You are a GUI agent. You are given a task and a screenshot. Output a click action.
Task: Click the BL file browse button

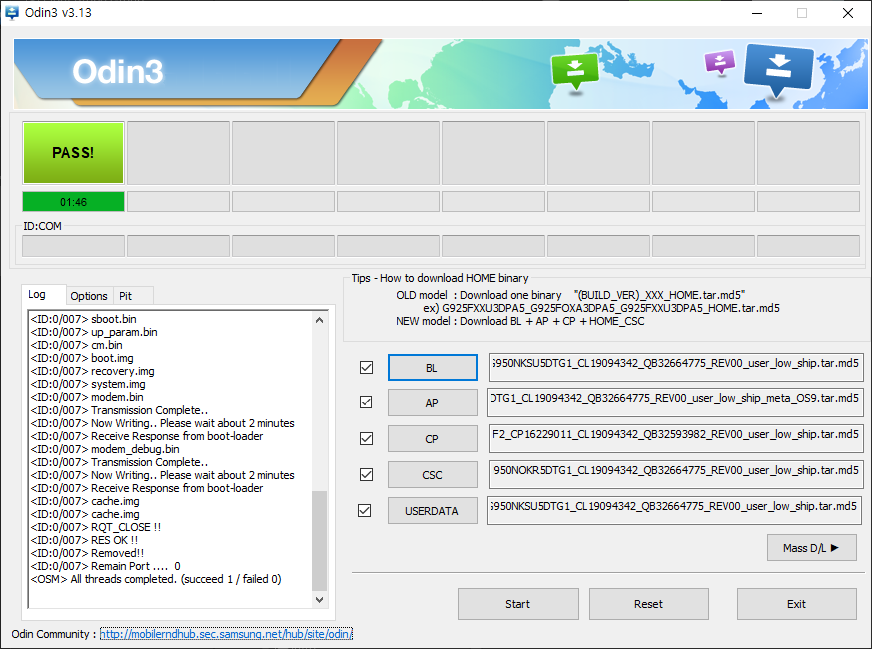tap(433, 368)
